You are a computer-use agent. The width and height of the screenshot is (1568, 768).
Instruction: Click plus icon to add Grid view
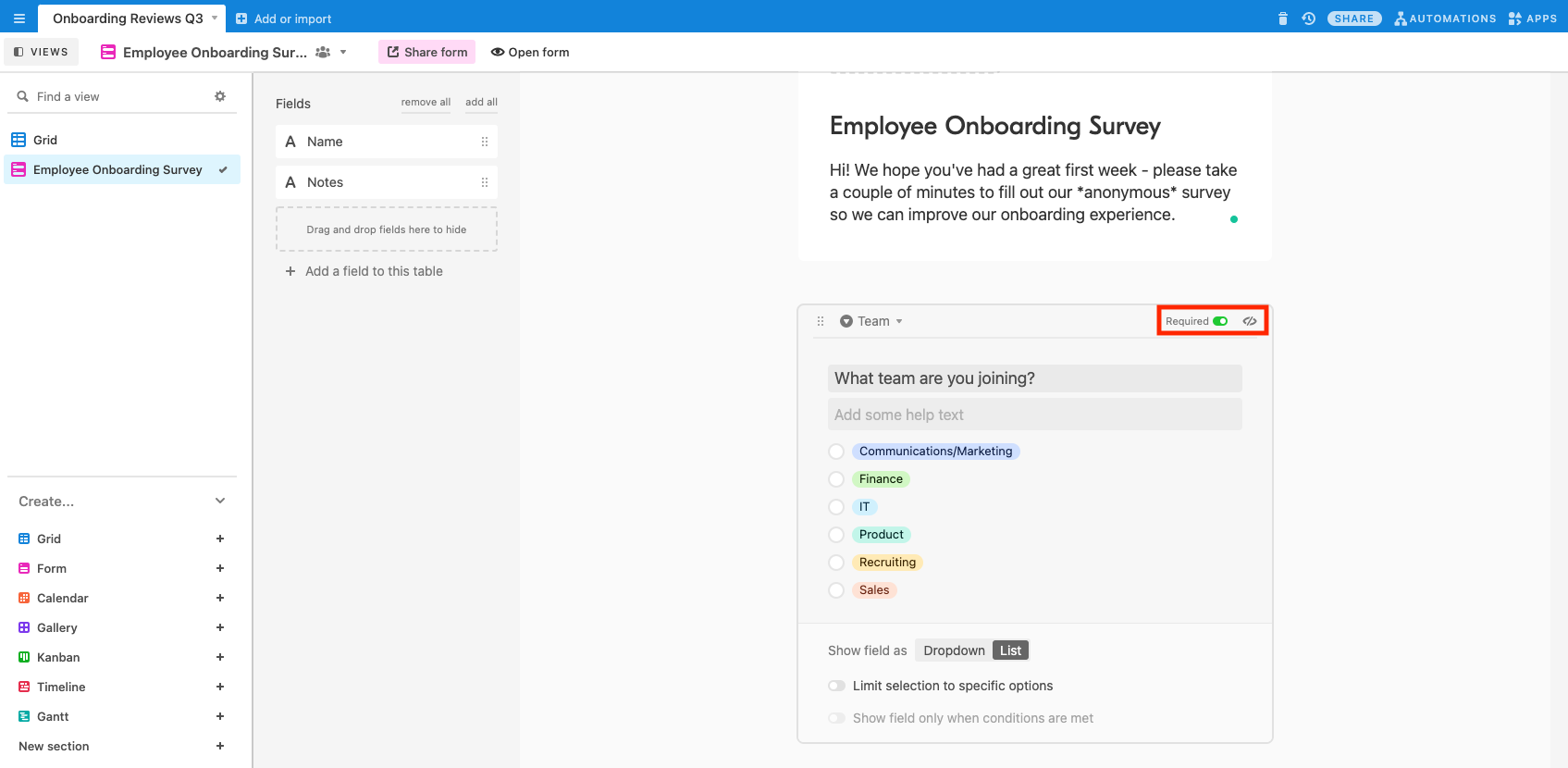tap(220, 539)
